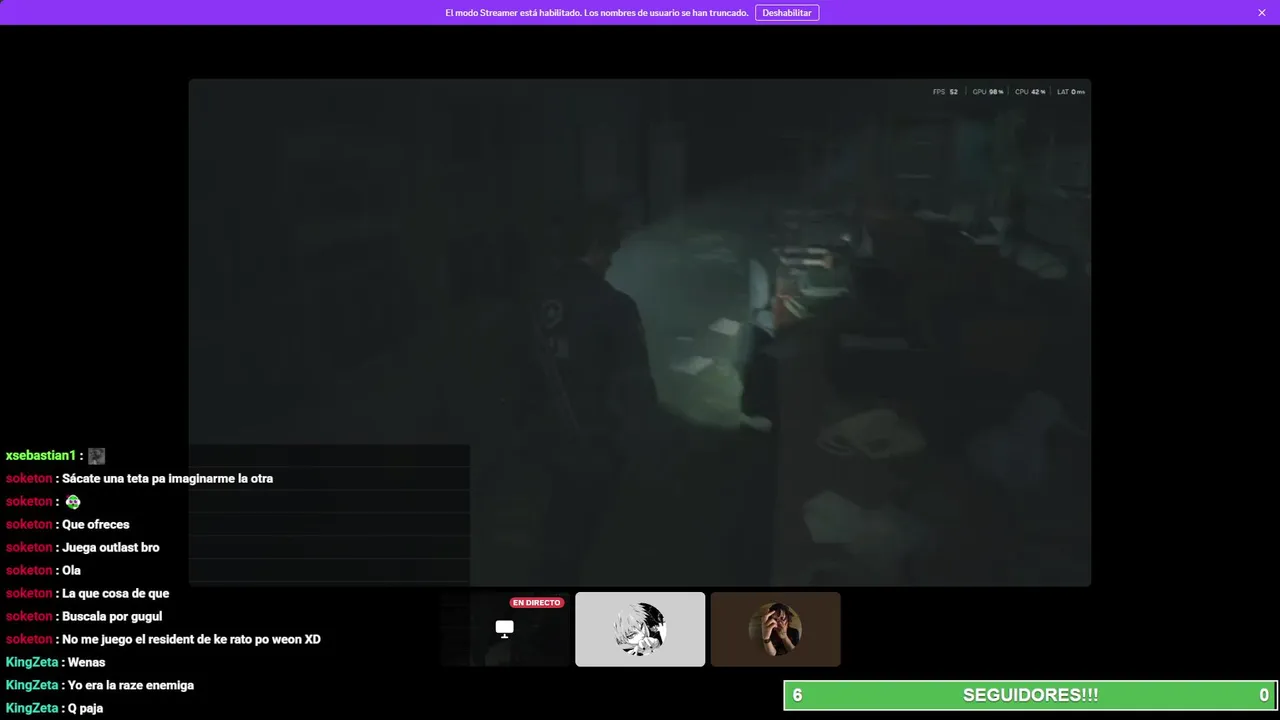Click the FPS 52 indicator

945,92
